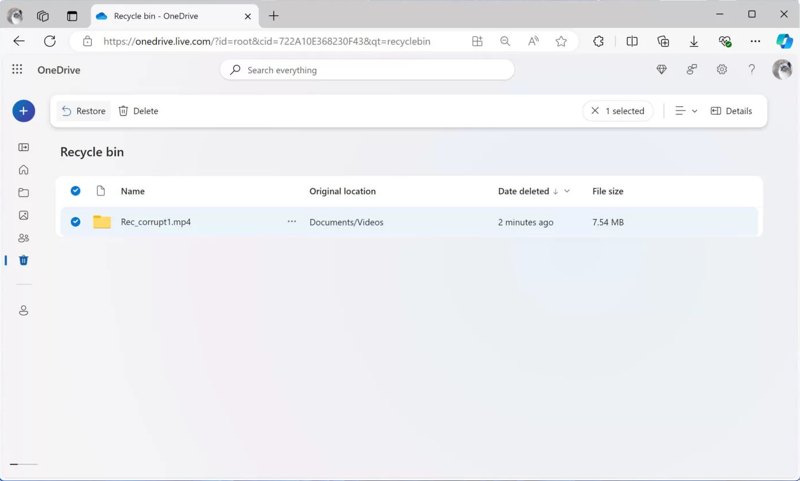800x481 pixels.
Task: Open the Details pane button
Action: point(731,111)
